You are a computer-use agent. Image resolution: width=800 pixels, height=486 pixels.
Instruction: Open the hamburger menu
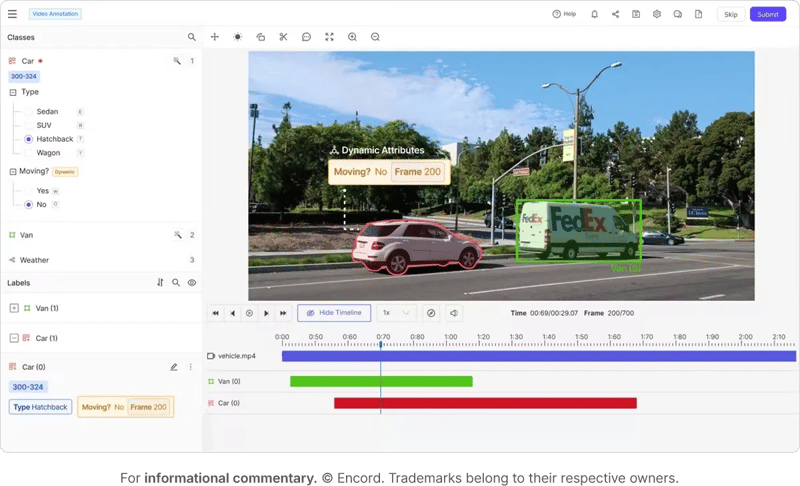point(12,14)
